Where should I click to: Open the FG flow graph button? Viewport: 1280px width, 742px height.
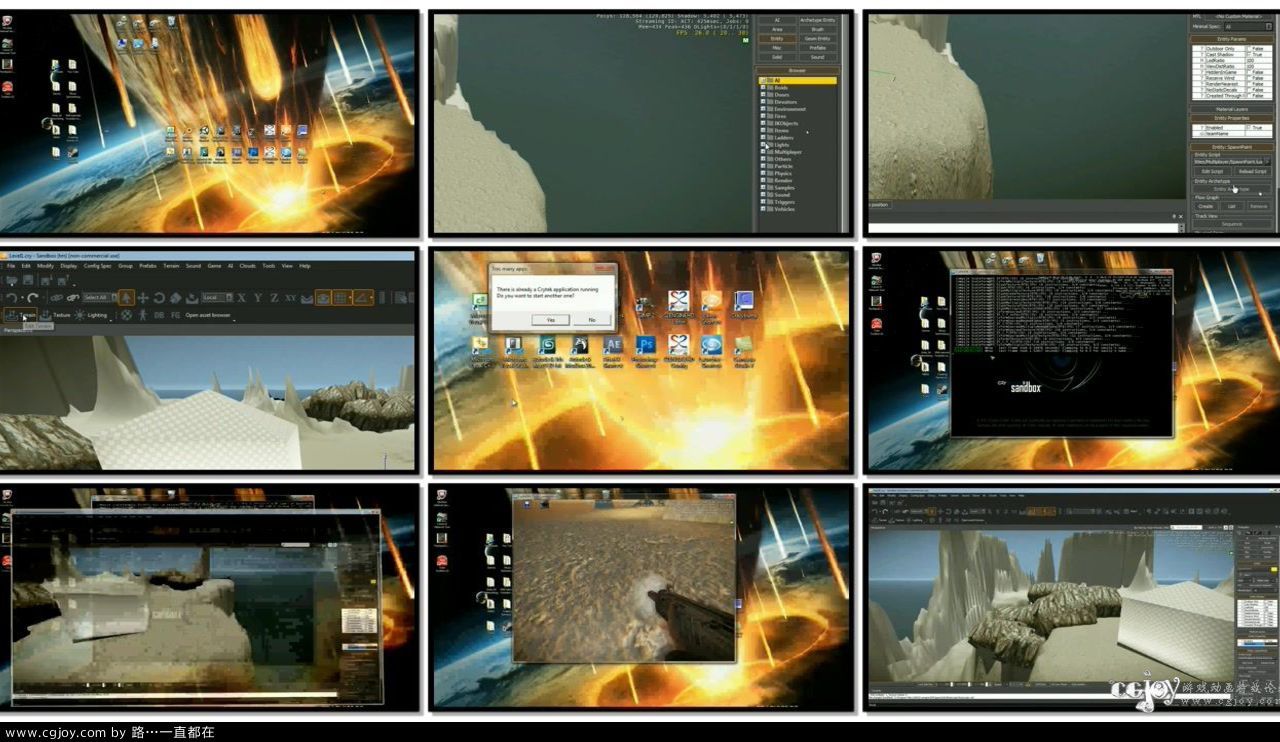[x=176, y=315]
